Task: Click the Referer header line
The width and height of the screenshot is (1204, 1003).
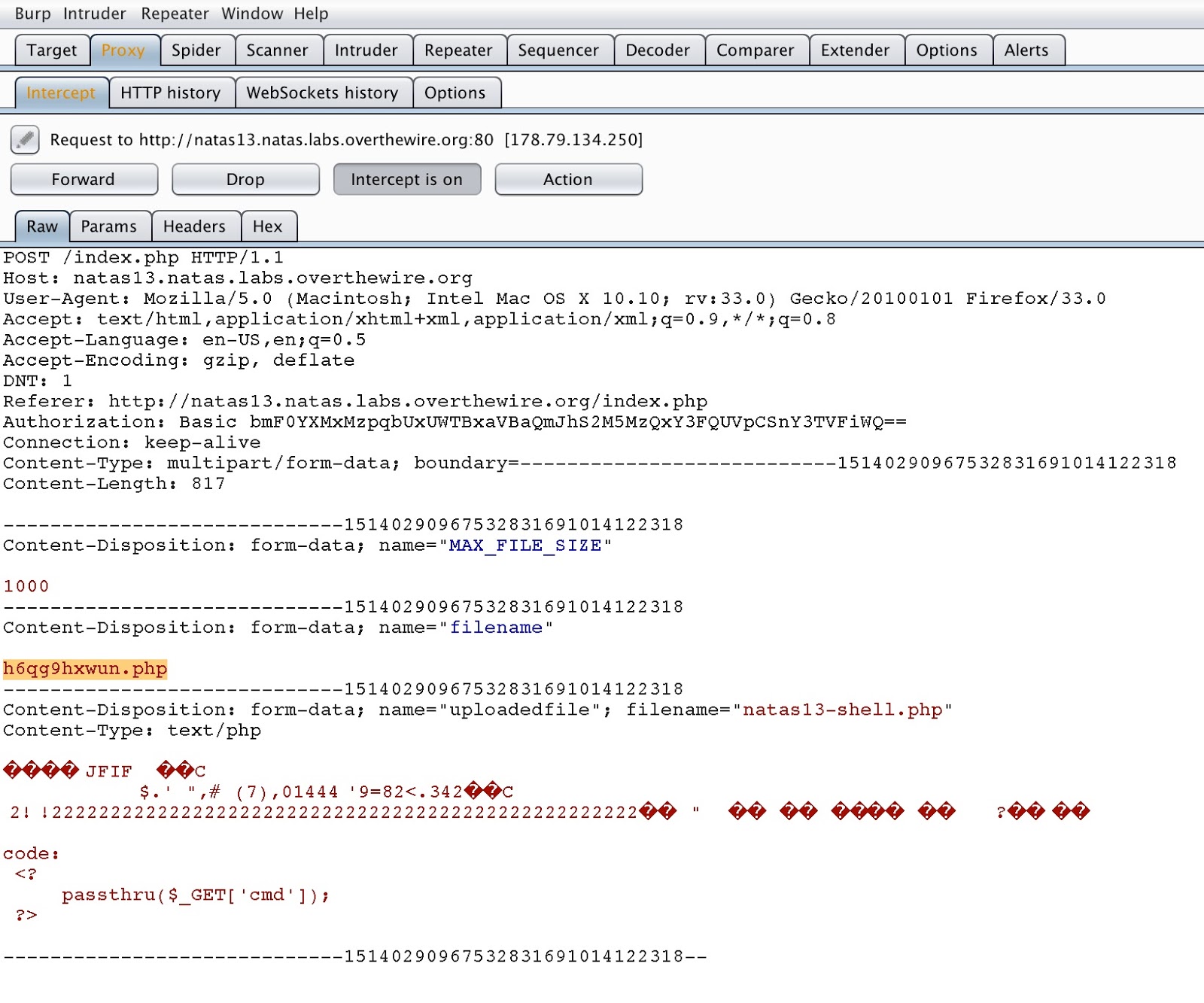Action: (x=355, y=401)
